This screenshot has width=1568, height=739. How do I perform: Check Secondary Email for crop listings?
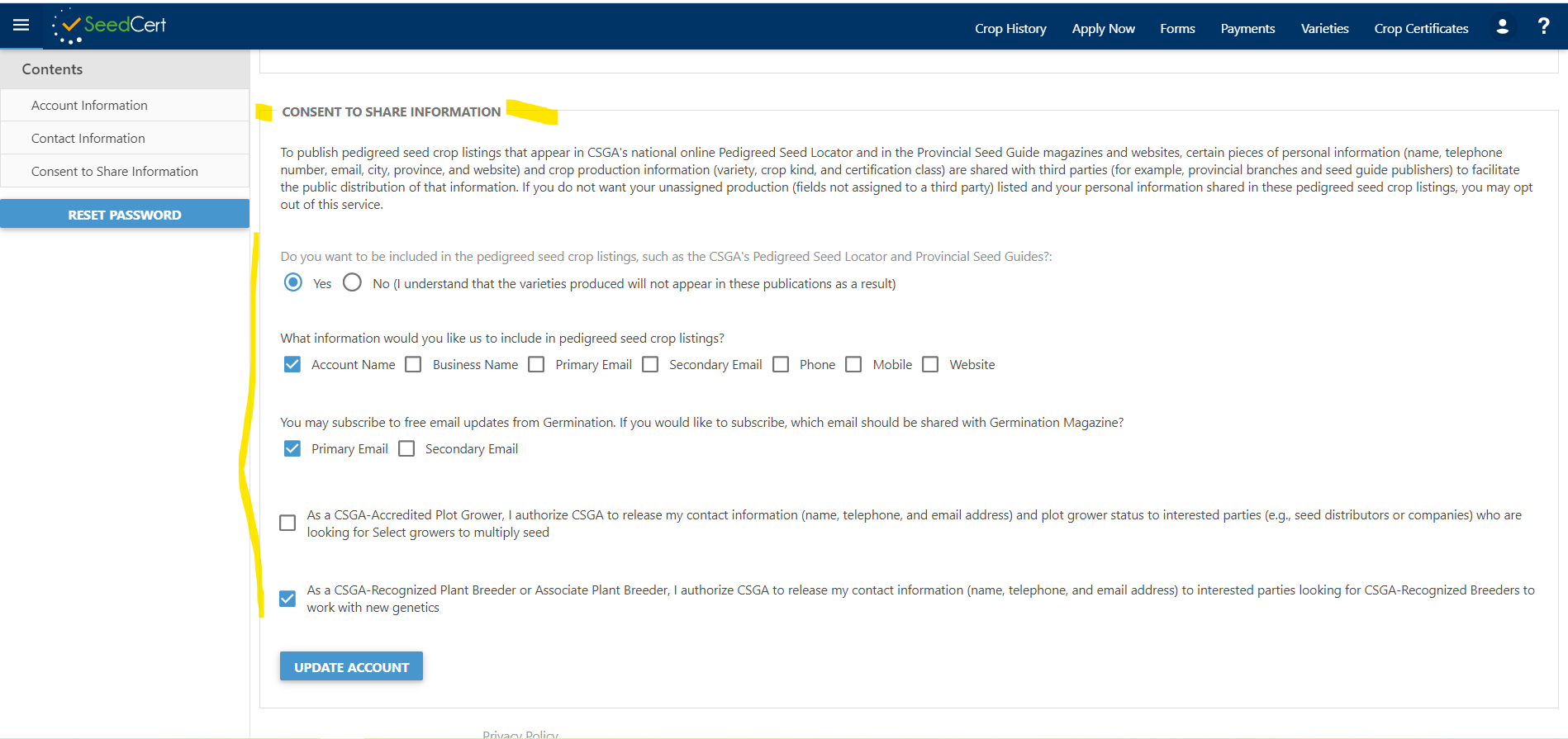(x=650, y=364)
